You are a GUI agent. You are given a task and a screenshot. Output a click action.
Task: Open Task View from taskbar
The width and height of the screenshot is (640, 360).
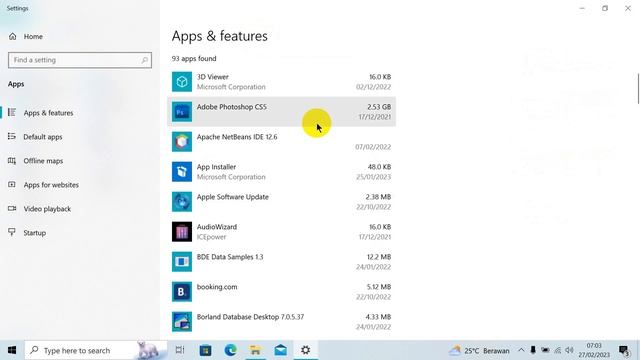click(x=180, y=350)
